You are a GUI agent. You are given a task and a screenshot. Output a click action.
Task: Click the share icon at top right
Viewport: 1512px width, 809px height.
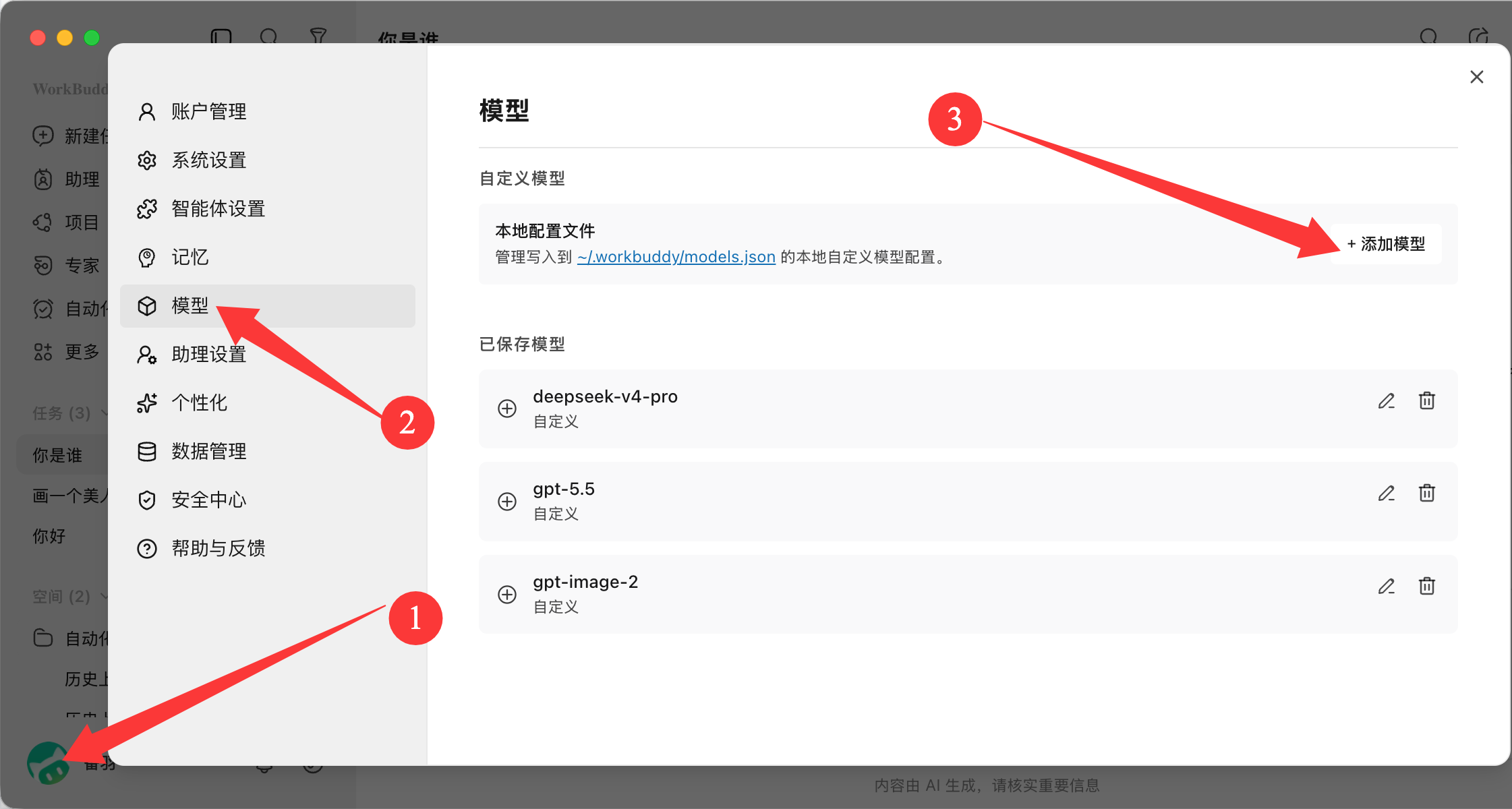[x=1478, y=36]
